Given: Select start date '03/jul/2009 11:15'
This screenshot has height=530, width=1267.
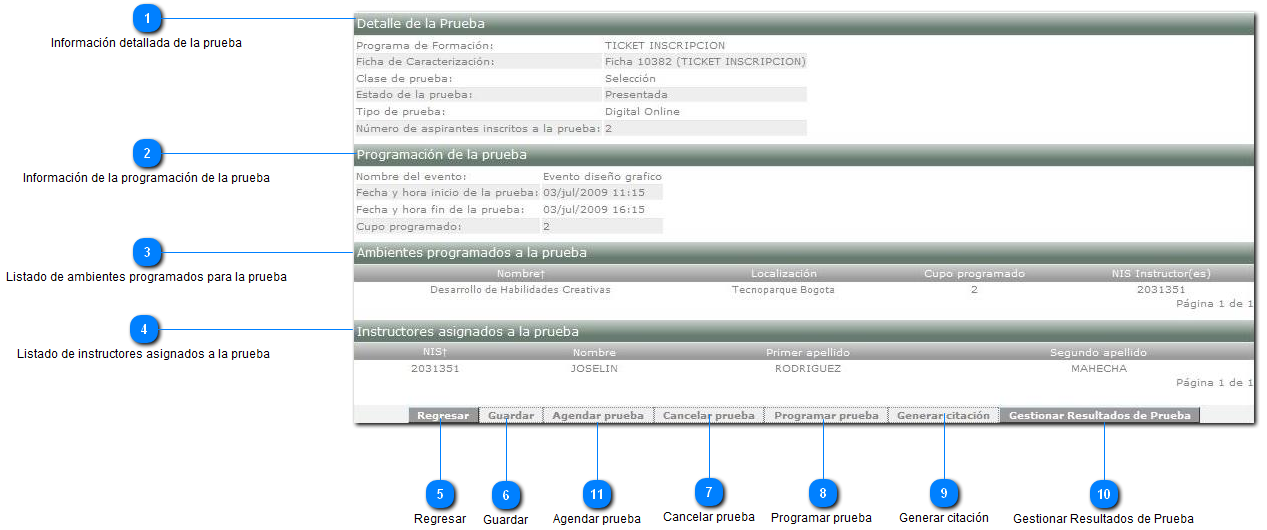Looking at the screenshot, I should (x=593, y=193).
